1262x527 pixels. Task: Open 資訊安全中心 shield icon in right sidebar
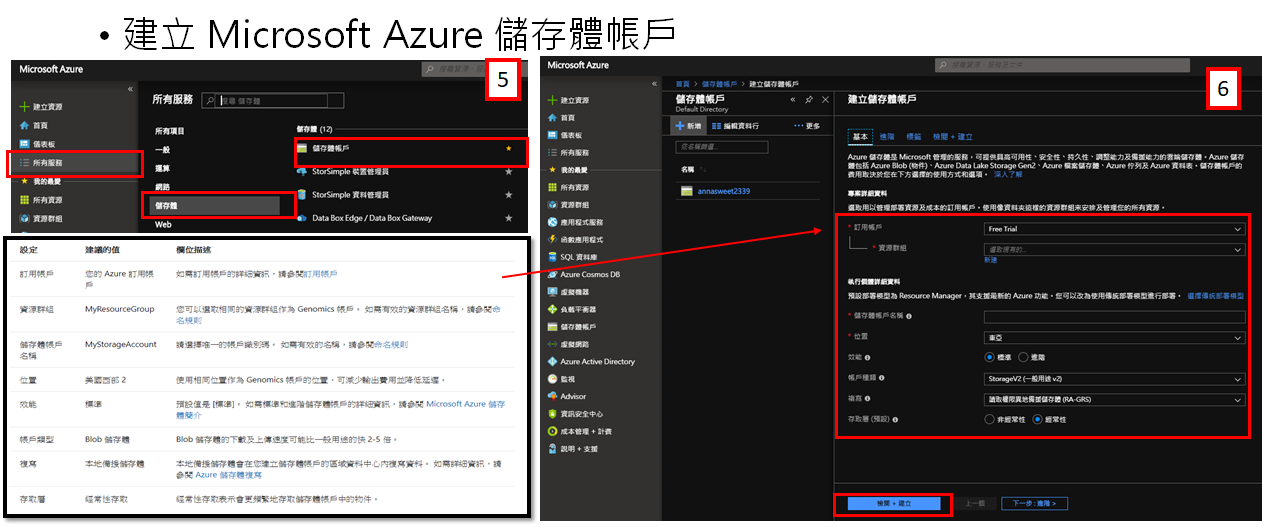552,413
